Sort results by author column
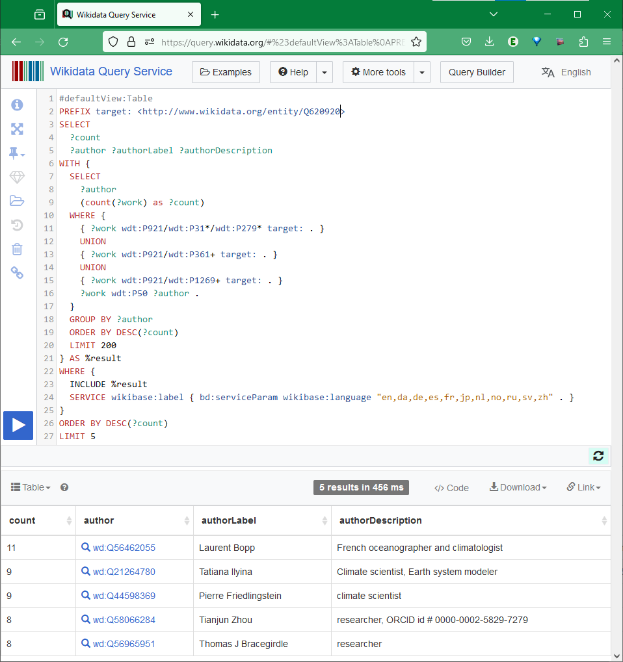623x662 pixels. (135, 521)
